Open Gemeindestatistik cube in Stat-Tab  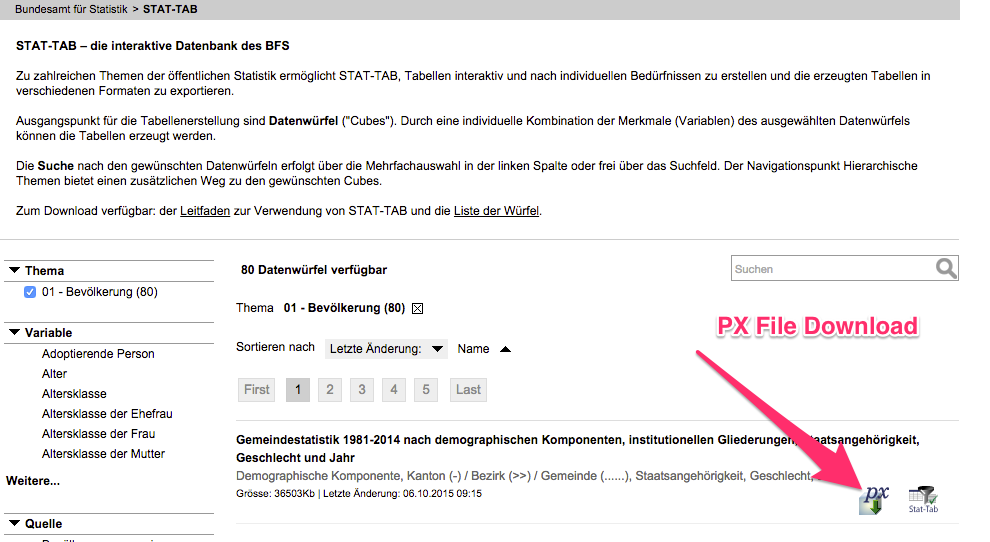click(x=923, y=500)
